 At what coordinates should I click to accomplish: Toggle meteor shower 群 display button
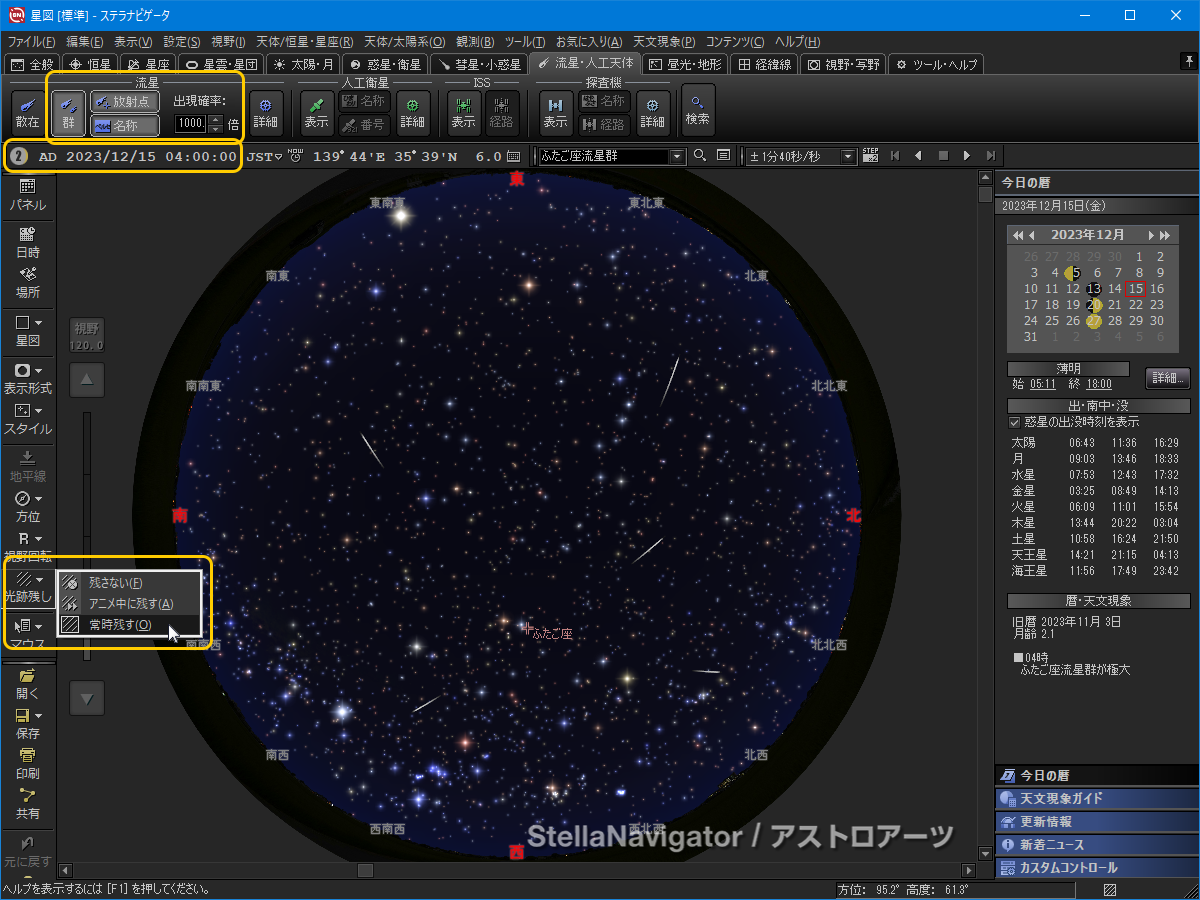pos(69,111)
